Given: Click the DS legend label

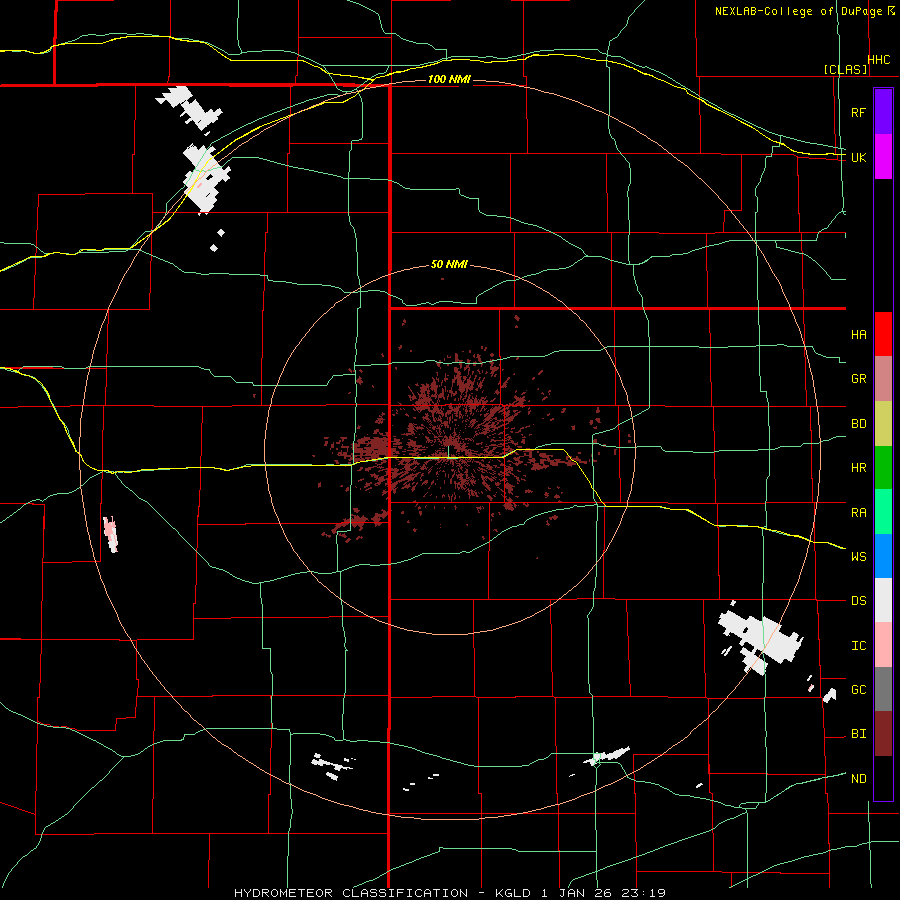Looking at the screenshot, I should click(x=858, y=601).
